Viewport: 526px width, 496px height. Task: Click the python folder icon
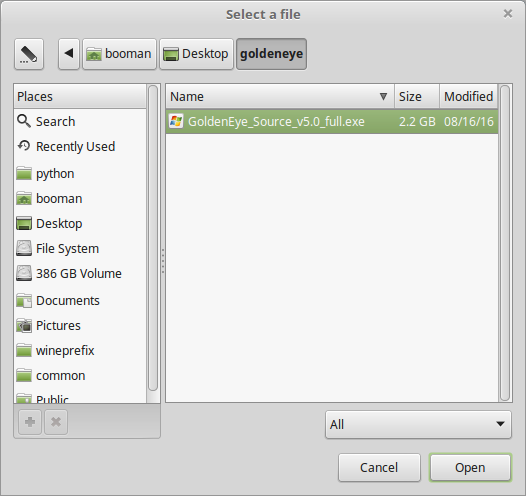click(24, 173)
